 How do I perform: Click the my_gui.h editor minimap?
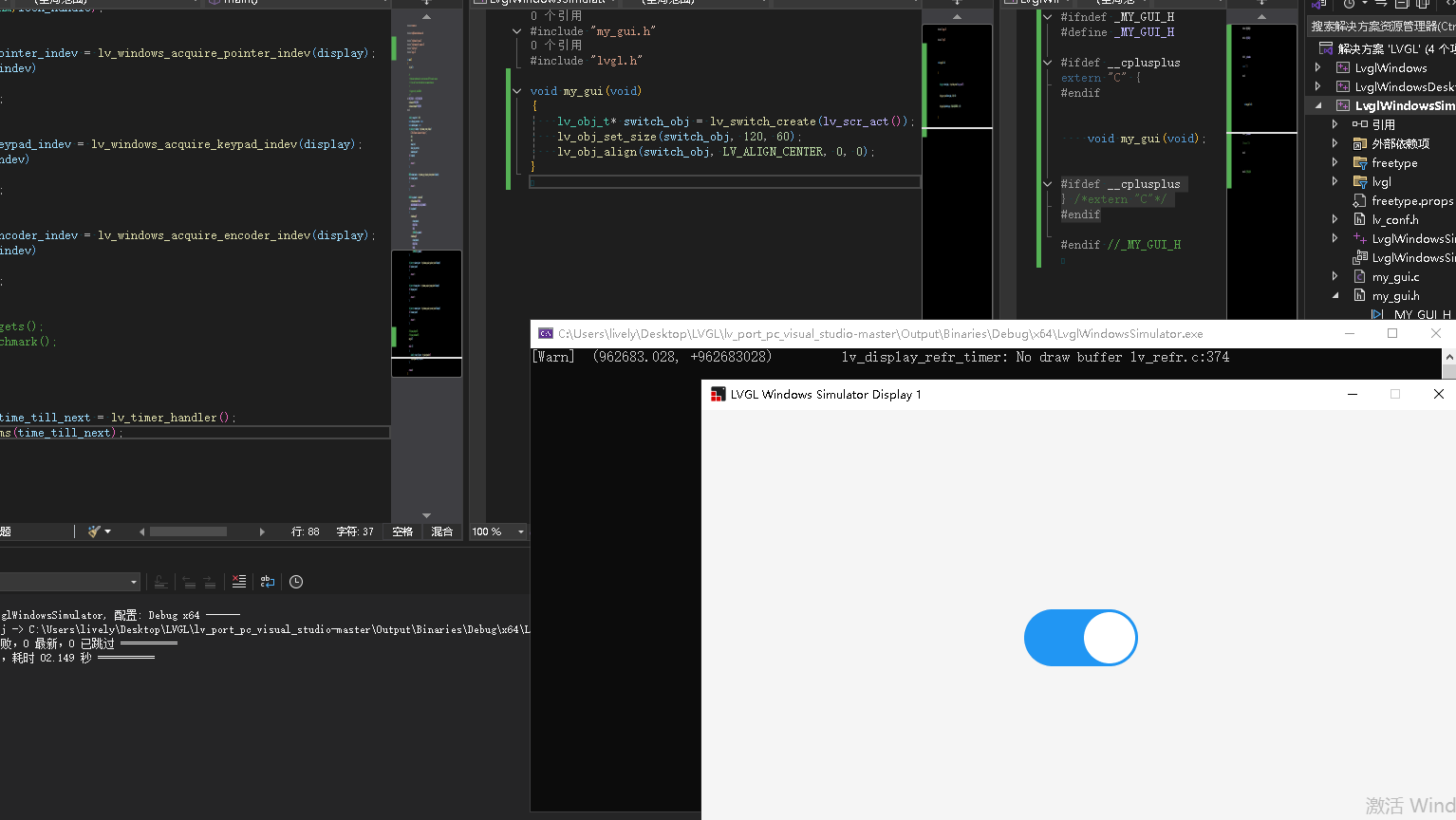coord(1261,171)
